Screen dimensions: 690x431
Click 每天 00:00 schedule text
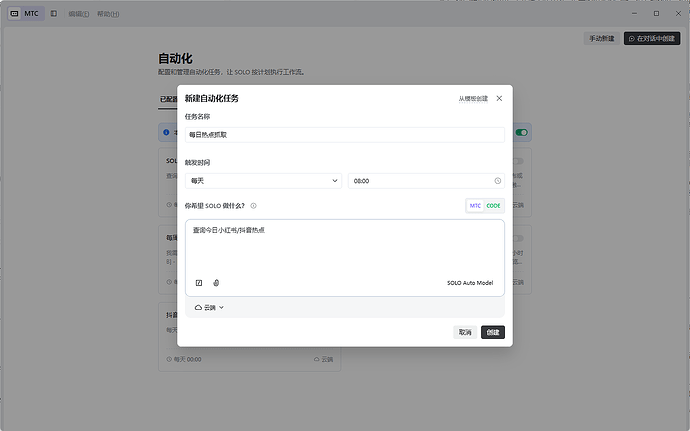click(187, 360)
